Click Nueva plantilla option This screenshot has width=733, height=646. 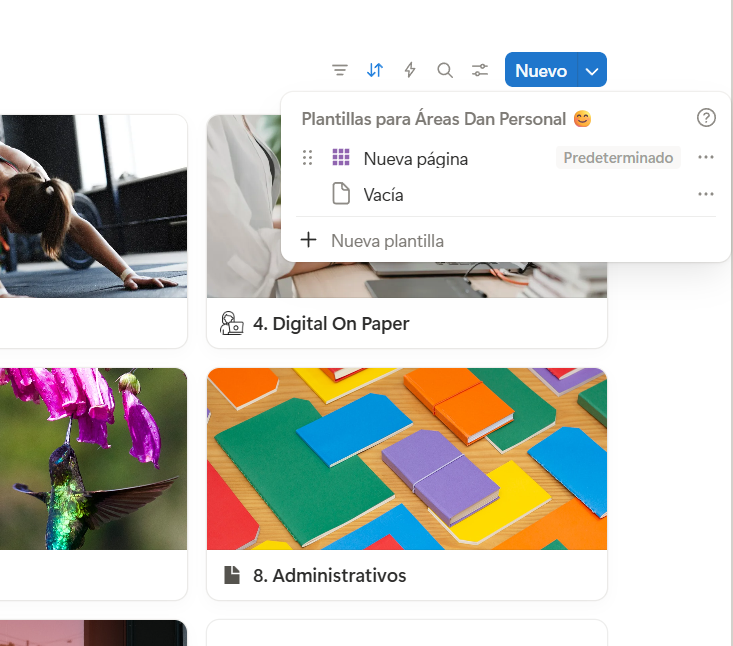click(388, 241)
